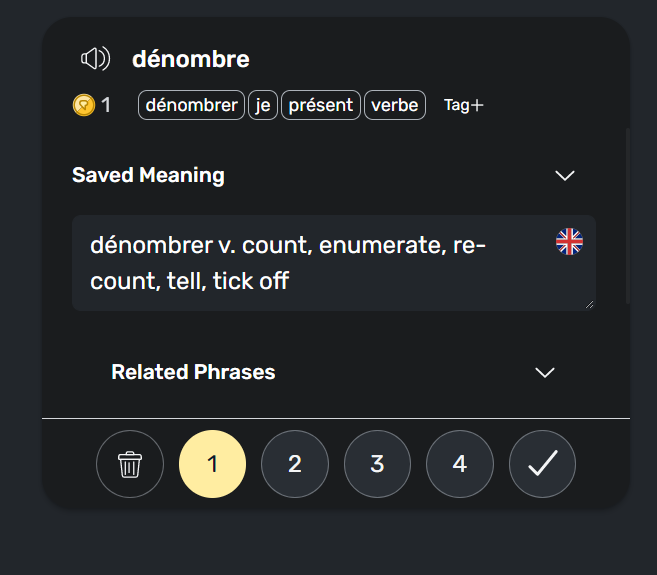Set word status level to 2
657x575 pixels.
[x=295, y=464]
